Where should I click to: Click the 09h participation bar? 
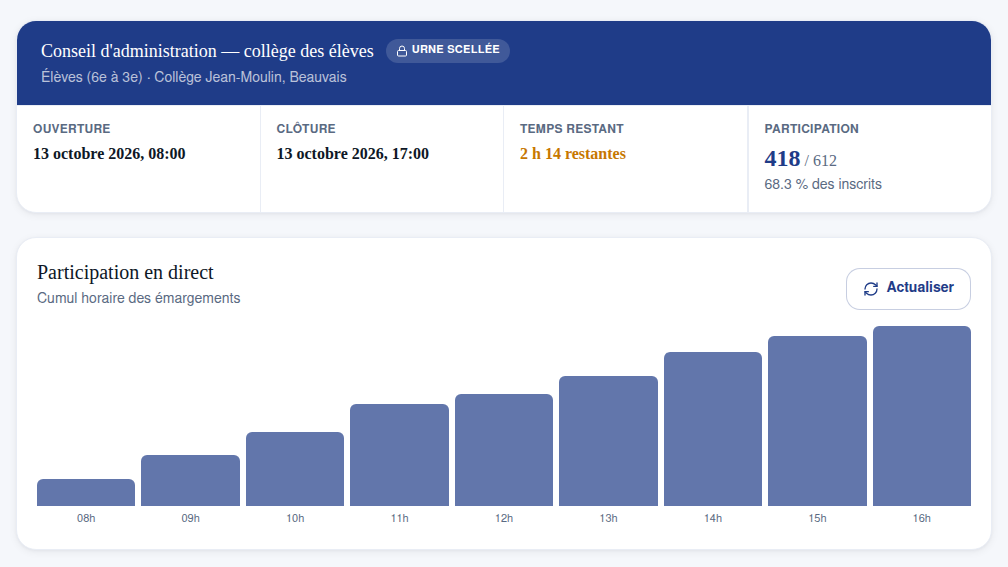[190, 480]
